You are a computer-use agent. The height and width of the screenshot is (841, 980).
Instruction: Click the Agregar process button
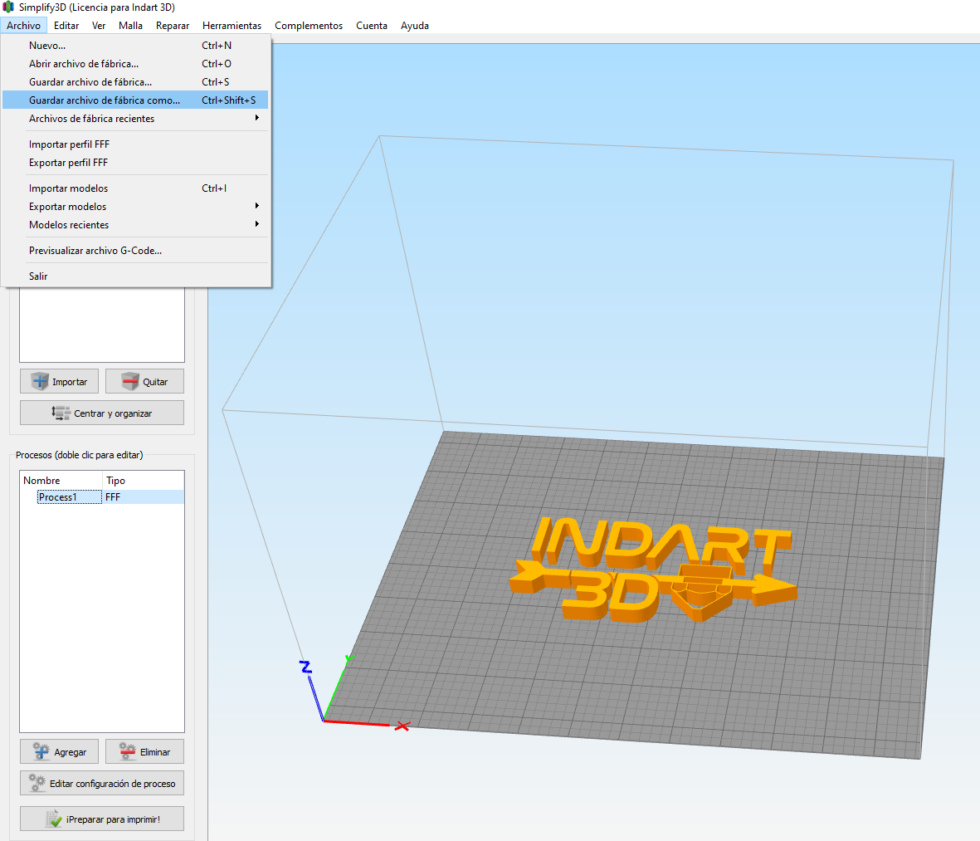59,752
